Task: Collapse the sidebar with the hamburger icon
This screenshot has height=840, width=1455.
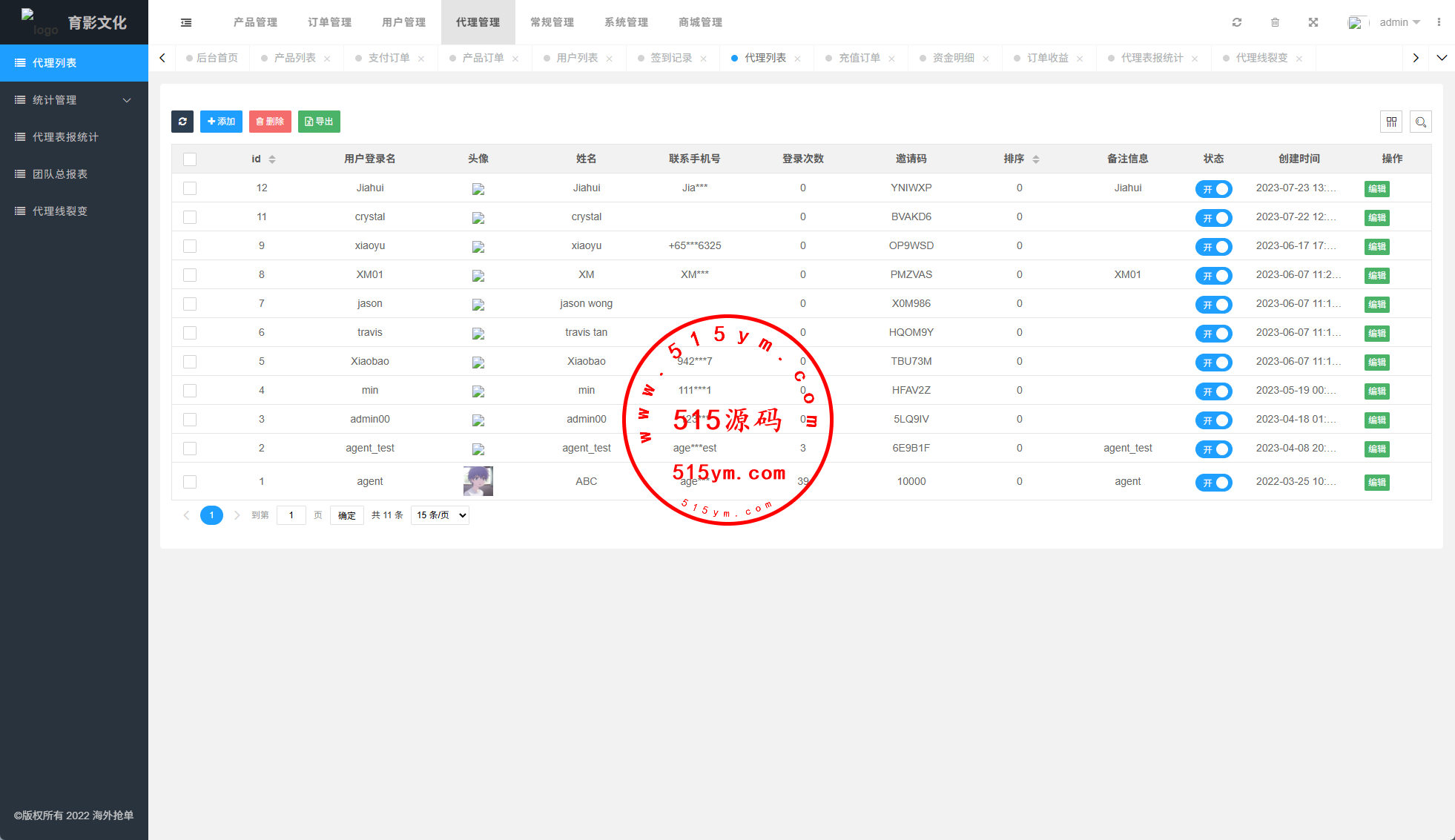Action: tap(186, 22)
